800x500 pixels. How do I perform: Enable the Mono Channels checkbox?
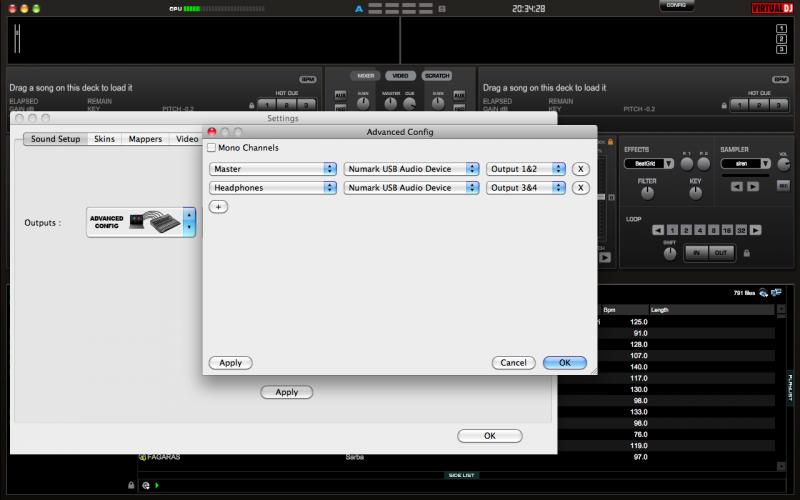point(211,148)
